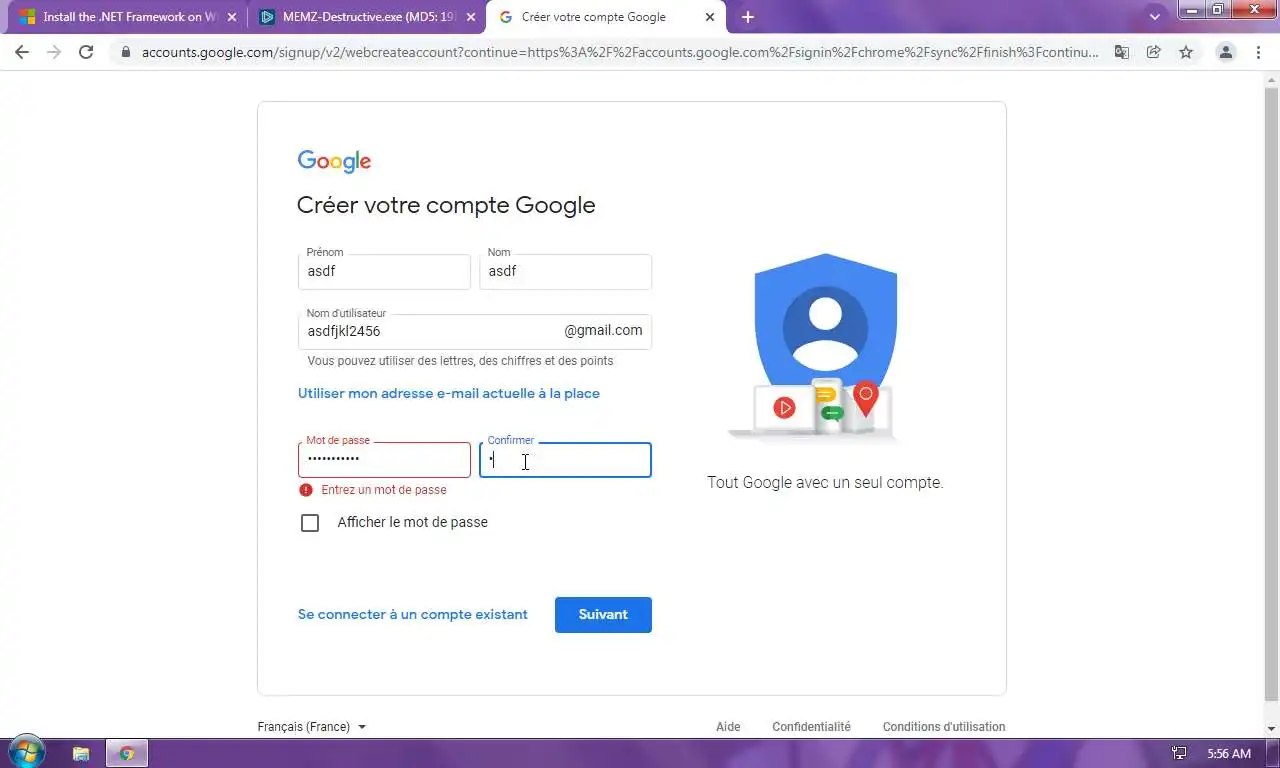Screen dimensions: 1280x768
Task: Click the Mot de passe field
Action: click(384, 460)
